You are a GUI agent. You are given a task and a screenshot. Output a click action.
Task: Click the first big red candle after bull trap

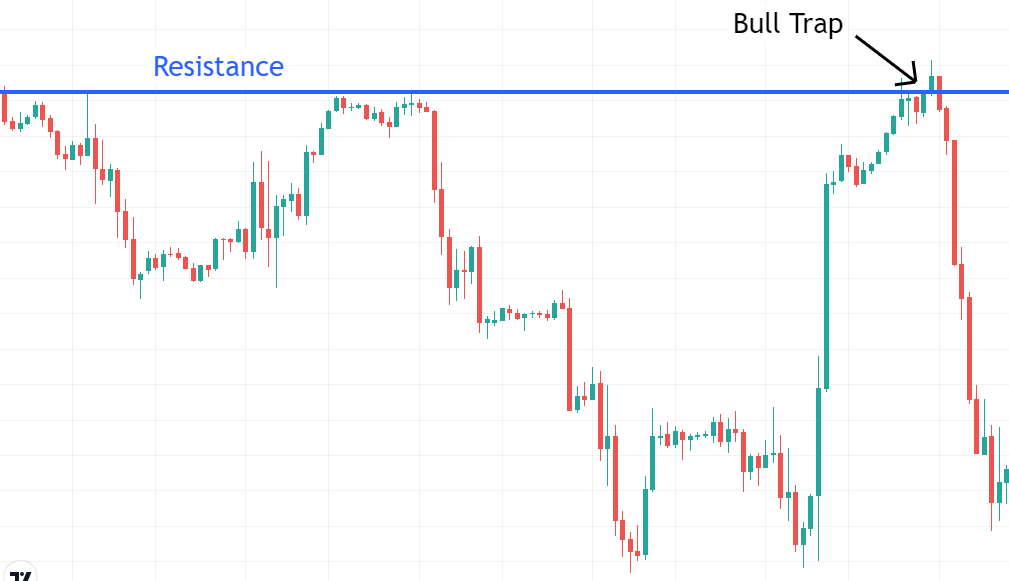point(955,200)
